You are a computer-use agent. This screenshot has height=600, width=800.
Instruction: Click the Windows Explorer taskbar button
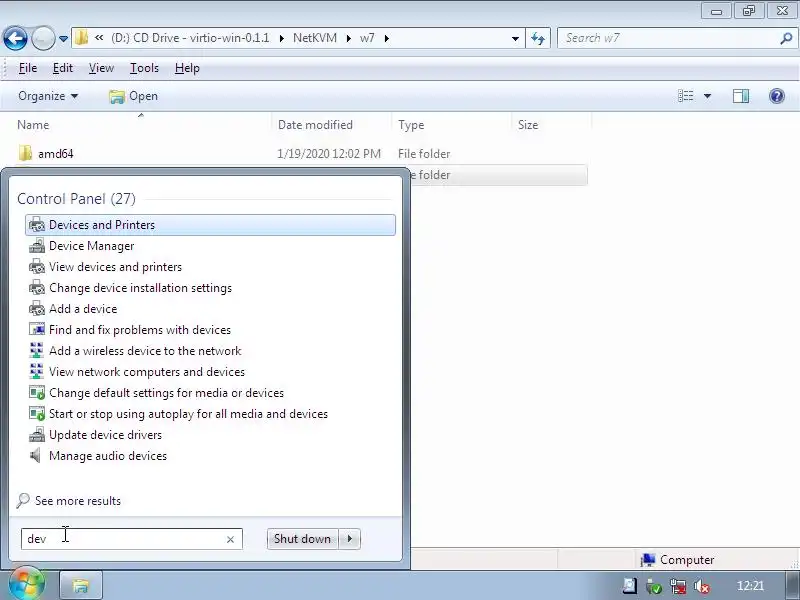81,585
